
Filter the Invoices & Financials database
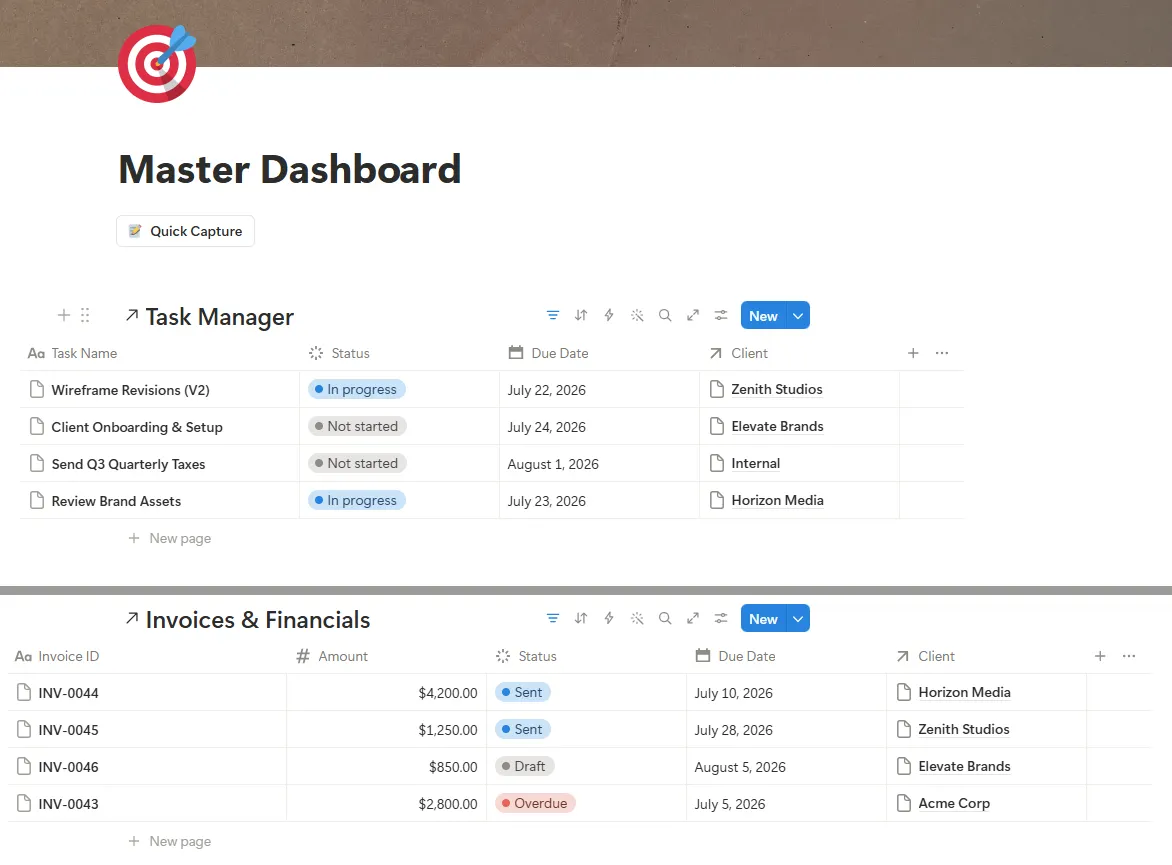pos(552,618)
